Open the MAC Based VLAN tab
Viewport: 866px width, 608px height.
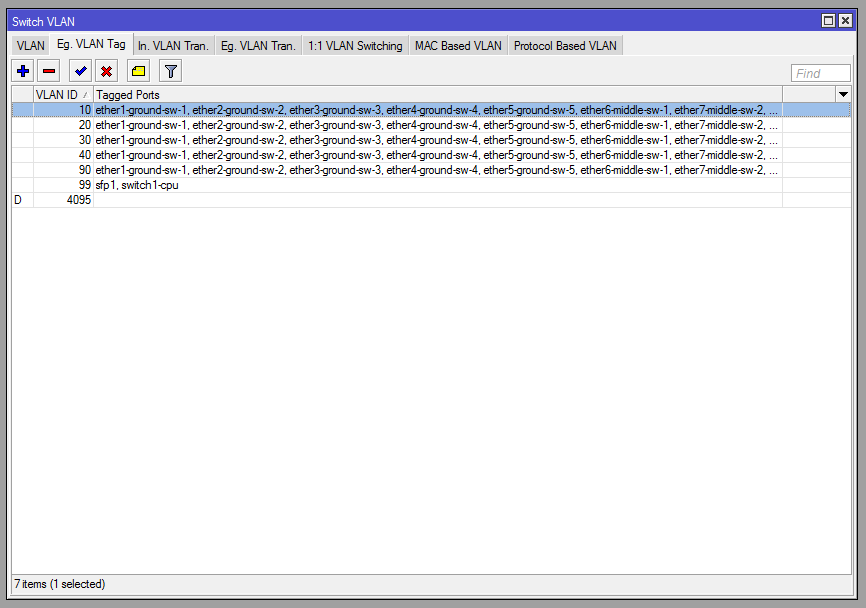tap(457, 44)
